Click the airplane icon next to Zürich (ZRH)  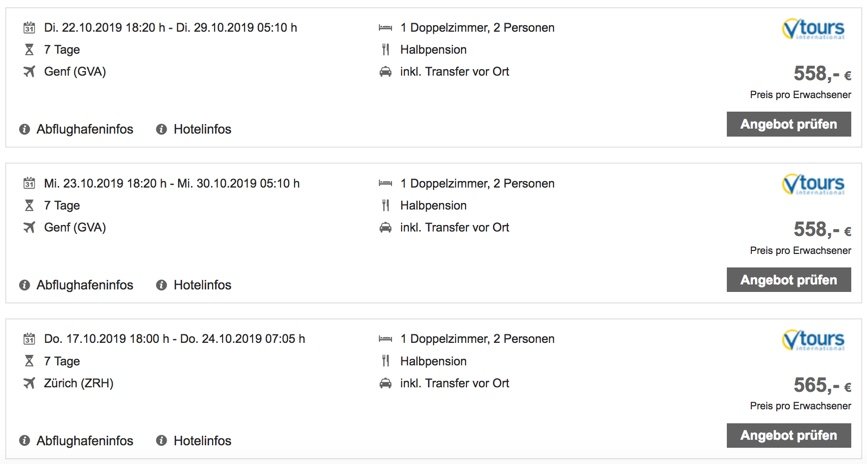click(28, 383)
